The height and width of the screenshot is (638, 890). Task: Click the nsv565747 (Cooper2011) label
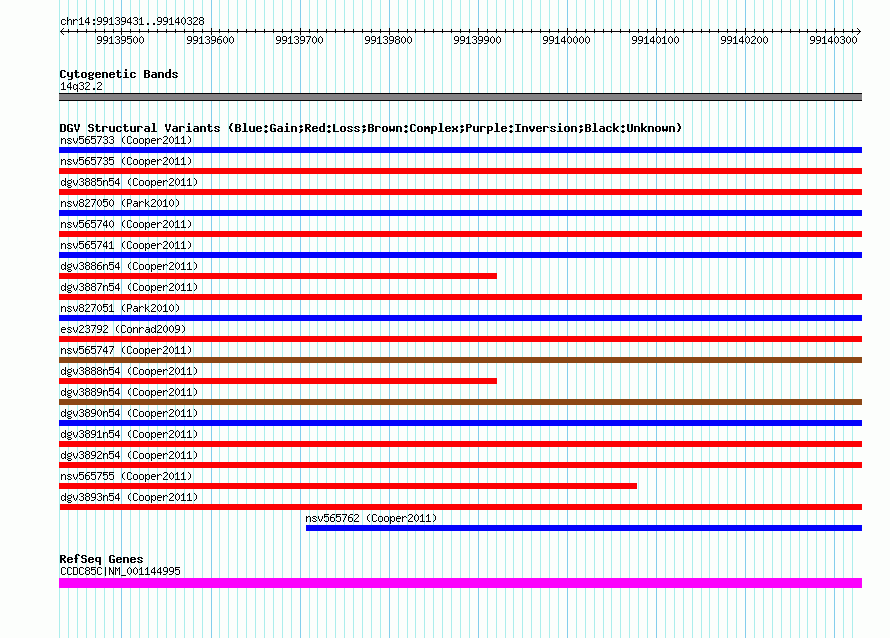126,350
